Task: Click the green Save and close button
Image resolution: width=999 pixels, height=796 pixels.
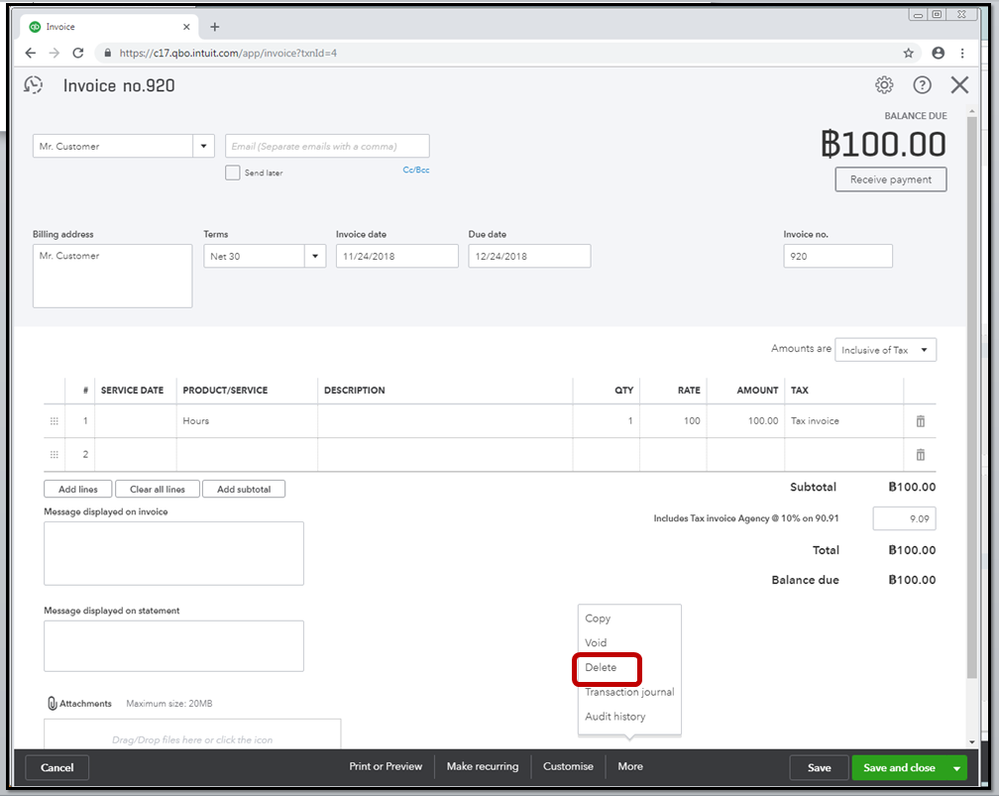Action: point(899,768)
